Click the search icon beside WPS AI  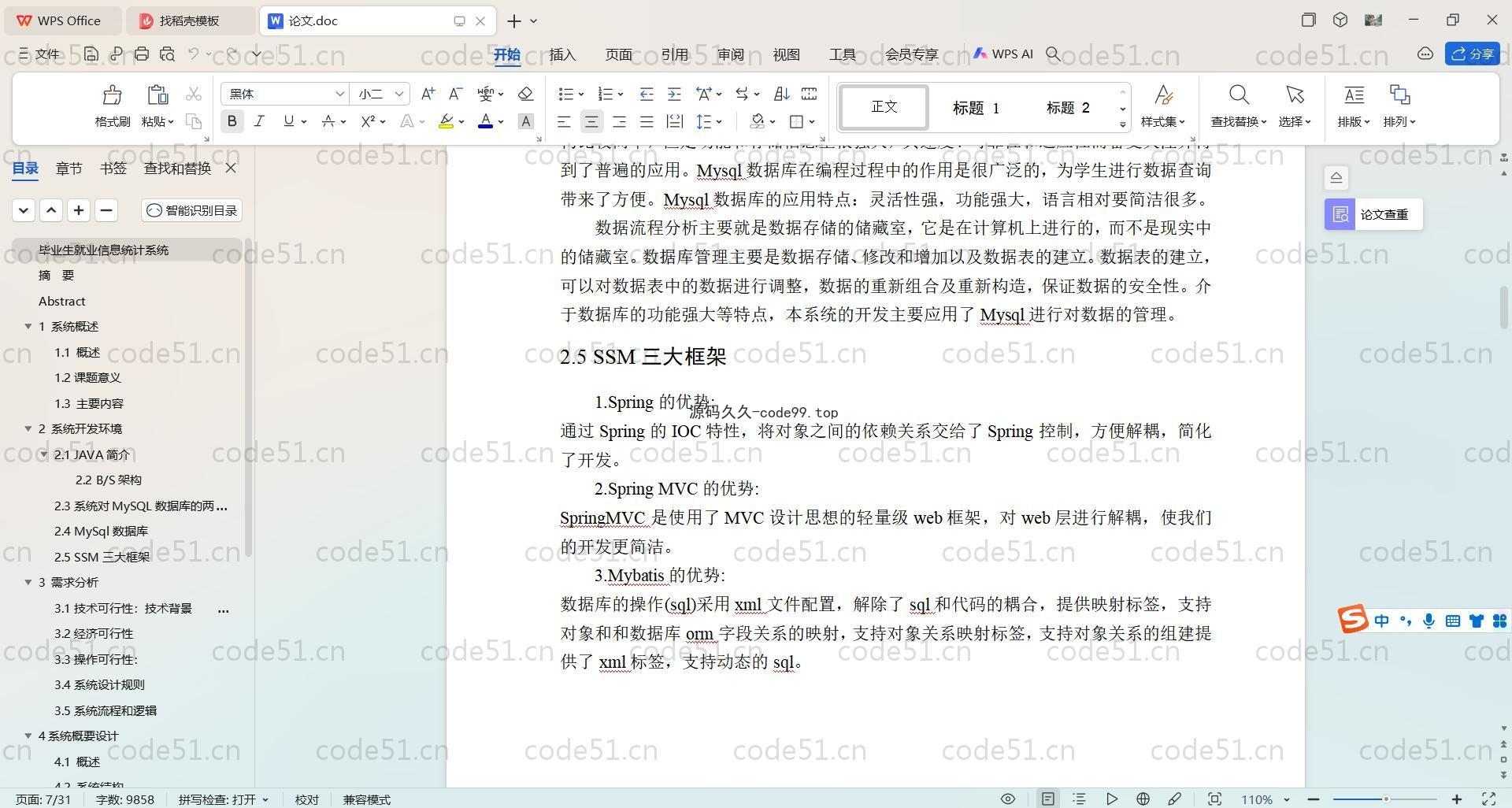1053,54
